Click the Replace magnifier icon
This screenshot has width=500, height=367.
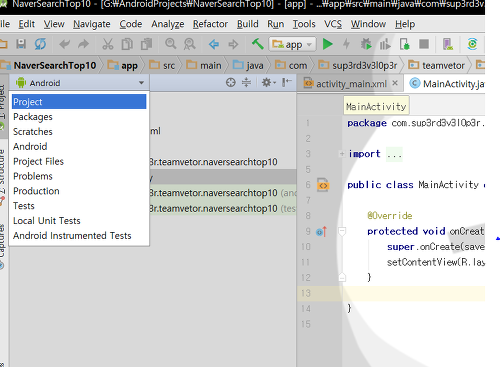click(190, 44)
